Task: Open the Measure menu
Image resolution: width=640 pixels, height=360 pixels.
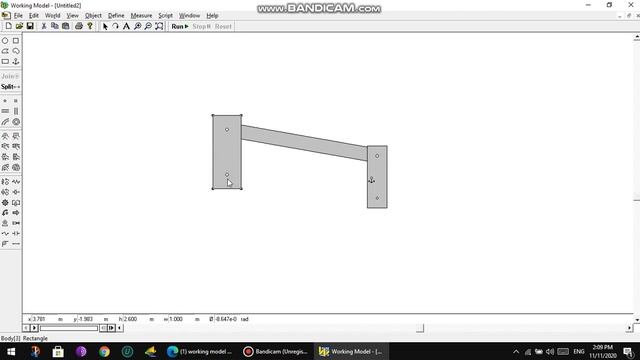Action: click(x=141, y=16)
